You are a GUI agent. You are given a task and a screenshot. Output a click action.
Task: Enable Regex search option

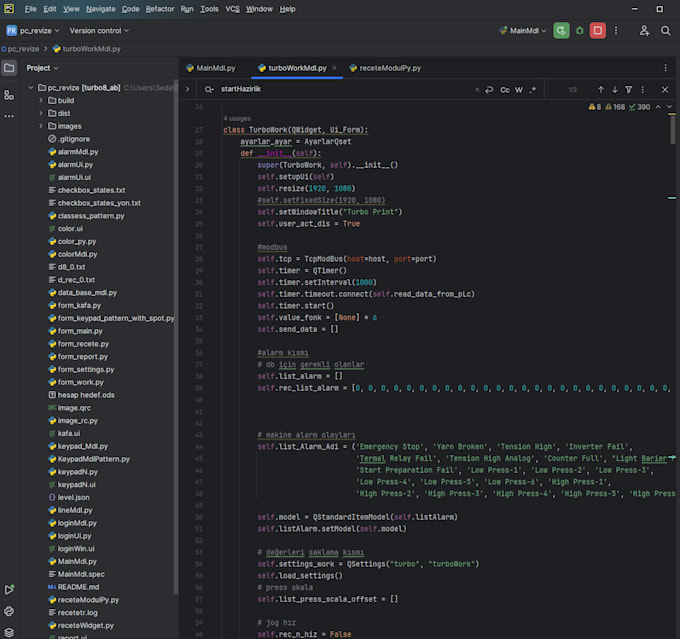(533, 89)
